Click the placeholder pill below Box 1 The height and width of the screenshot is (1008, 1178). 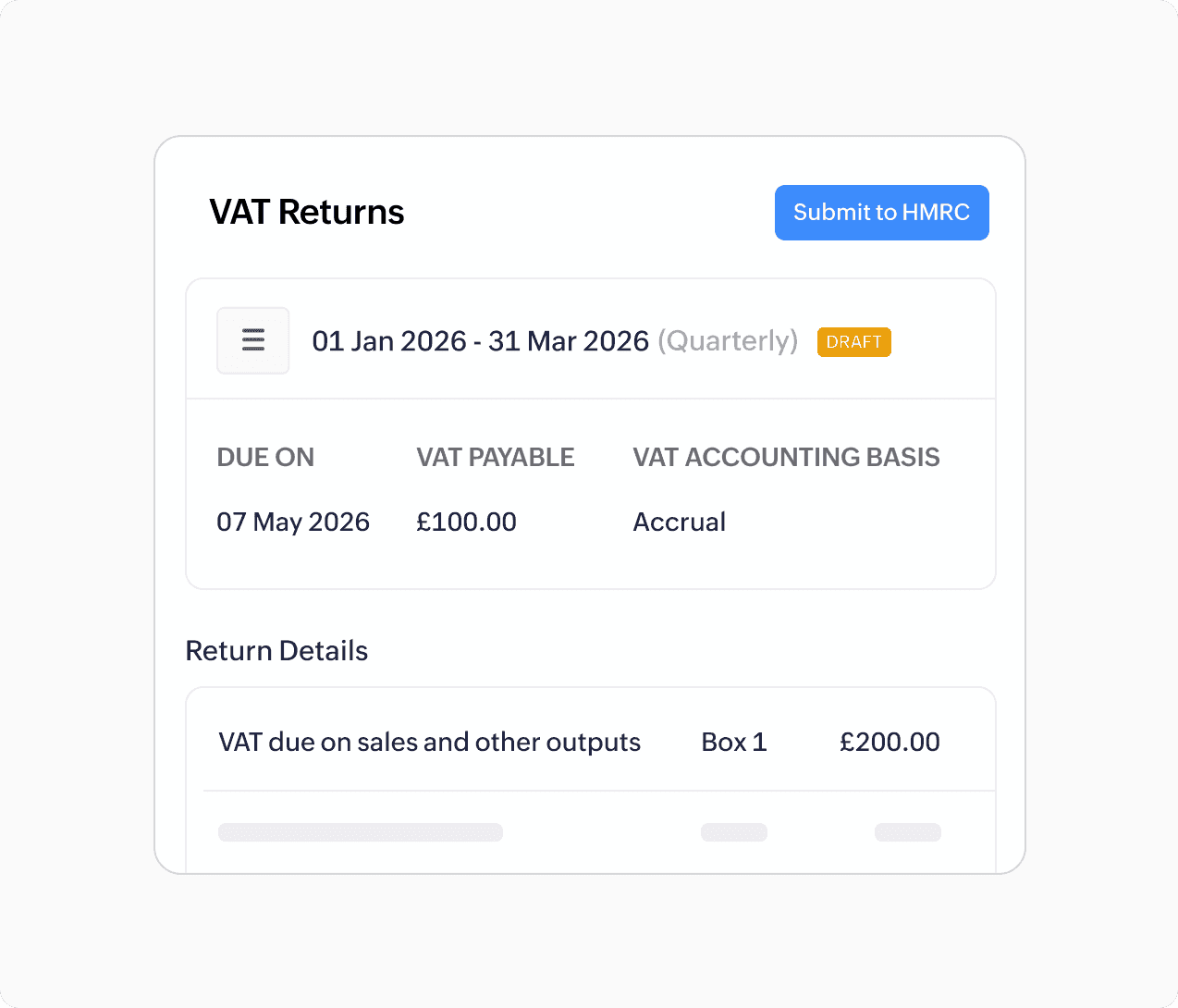pos(734,832)
